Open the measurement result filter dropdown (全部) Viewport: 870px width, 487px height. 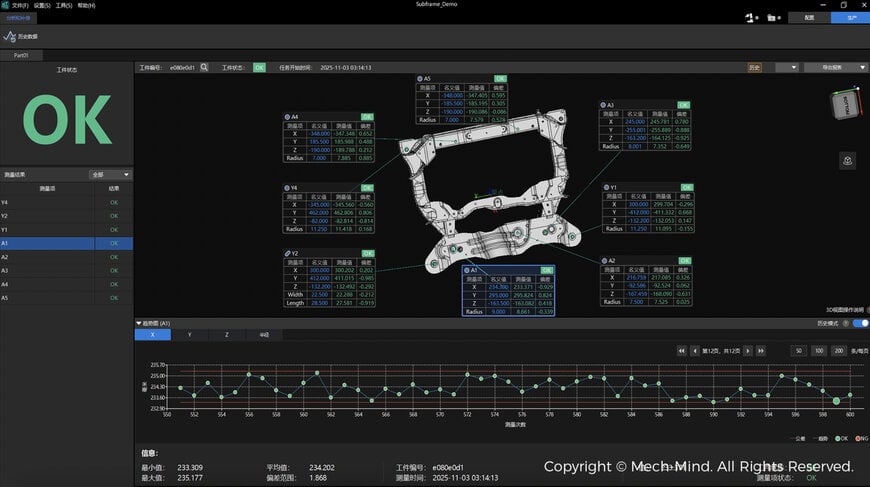109,174
